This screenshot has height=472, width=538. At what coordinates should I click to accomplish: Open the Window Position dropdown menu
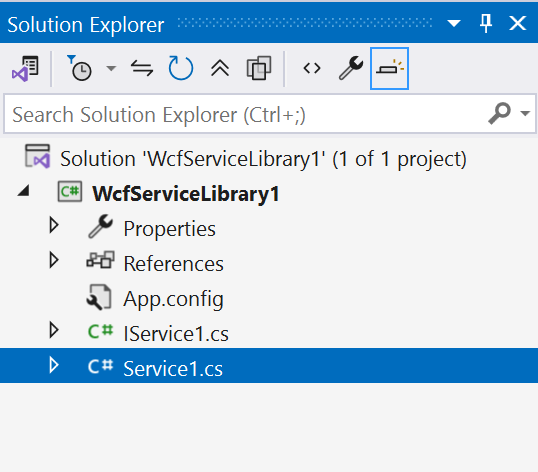[454, 23]
